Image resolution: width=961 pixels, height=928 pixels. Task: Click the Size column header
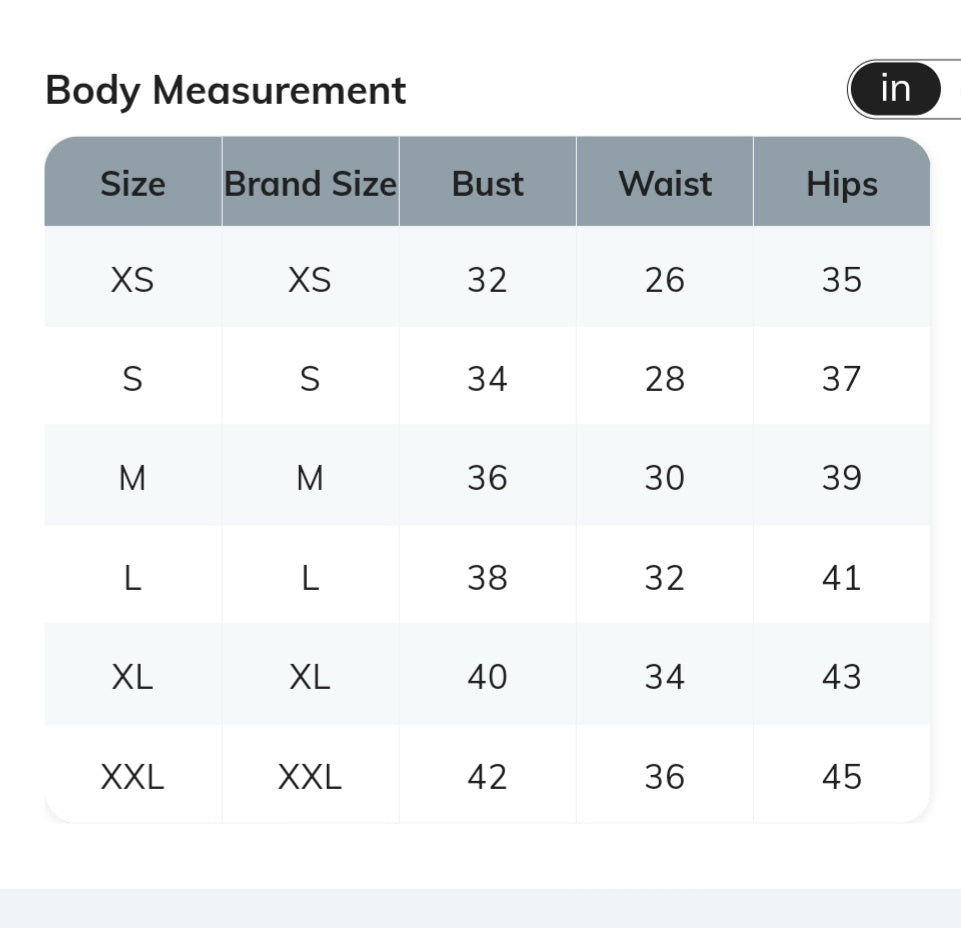point(133,182)
